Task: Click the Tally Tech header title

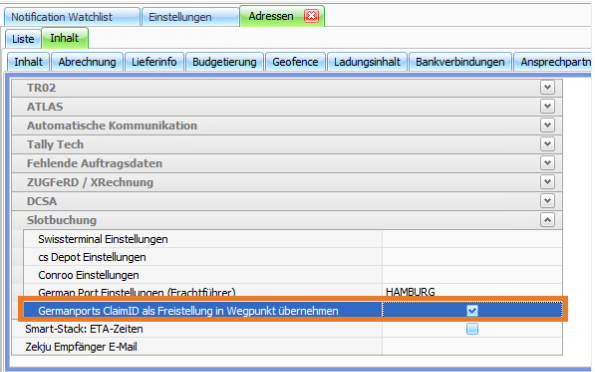Action: click(55, 145)
